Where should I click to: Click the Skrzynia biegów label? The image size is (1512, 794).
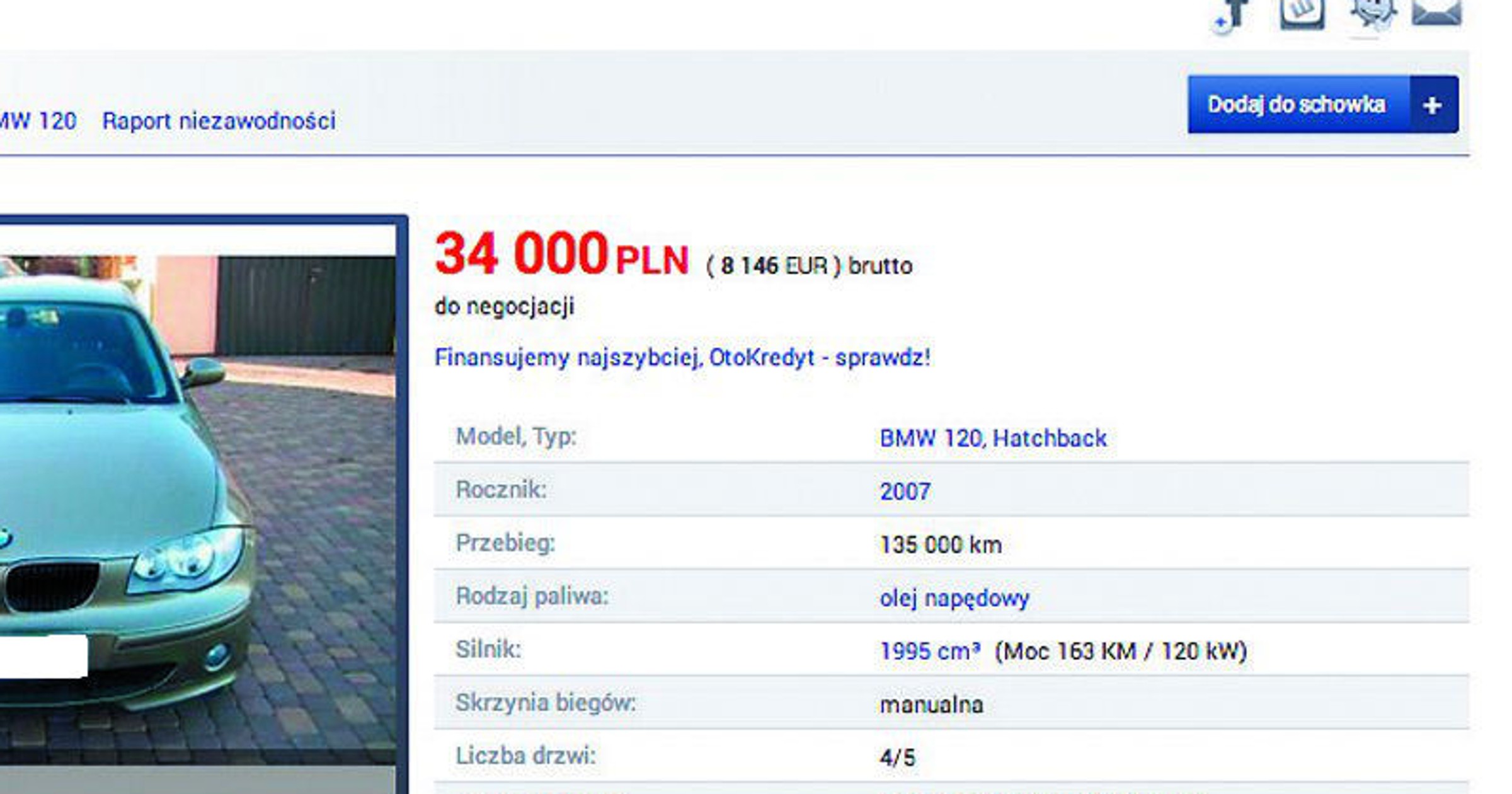click(x=546, y=703)
